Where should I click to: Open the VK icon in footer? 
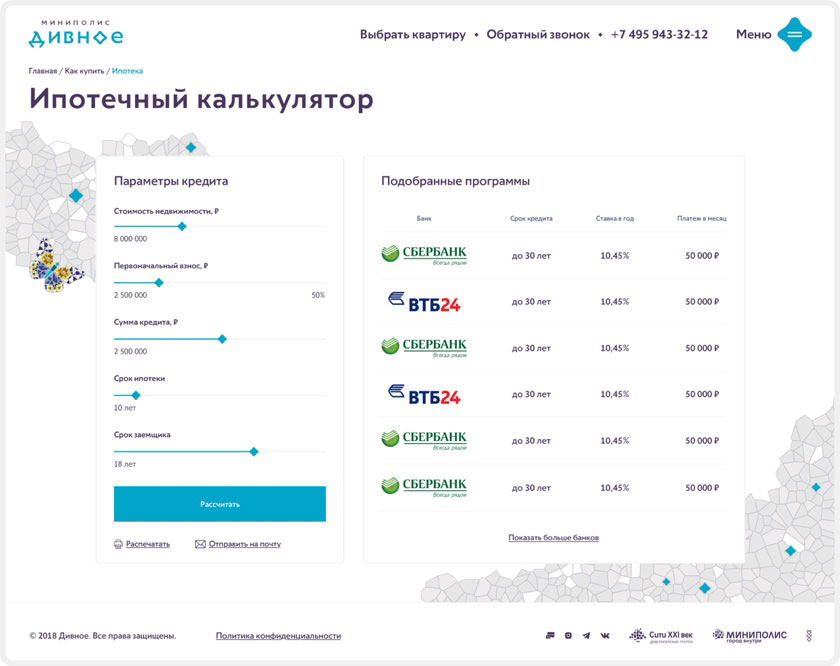[605, 635]
